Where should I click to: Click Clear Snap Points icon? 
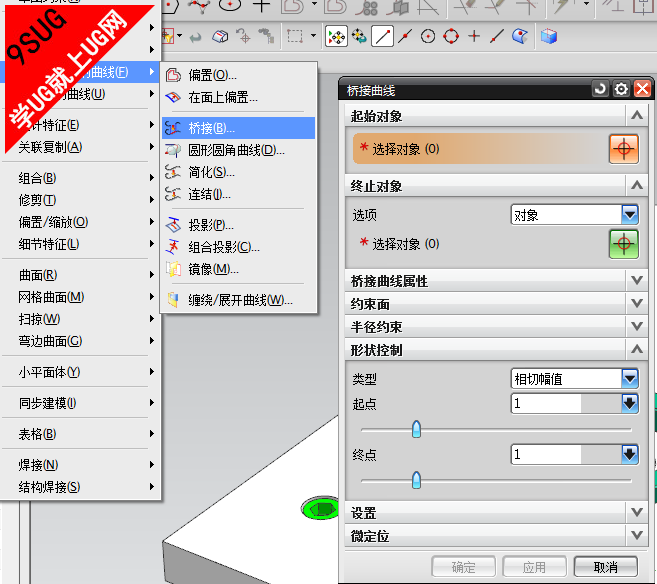[x=359, y=36]
